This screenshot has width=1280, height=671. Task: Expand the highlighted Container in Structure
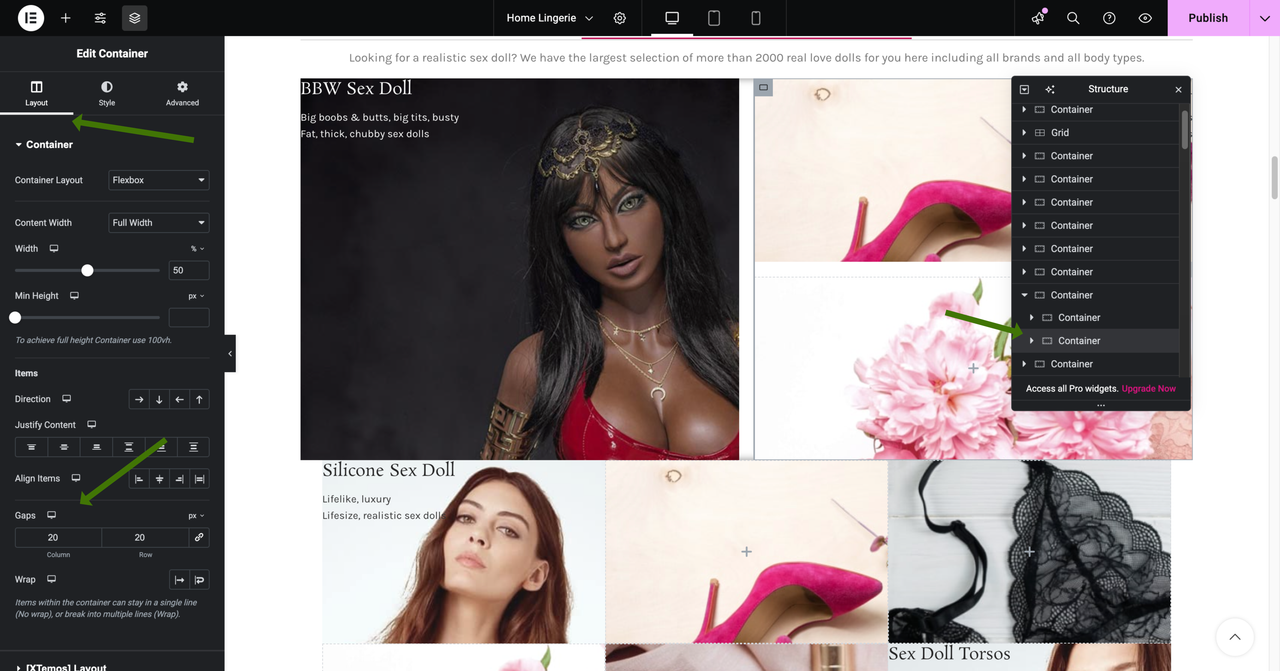1032,341
